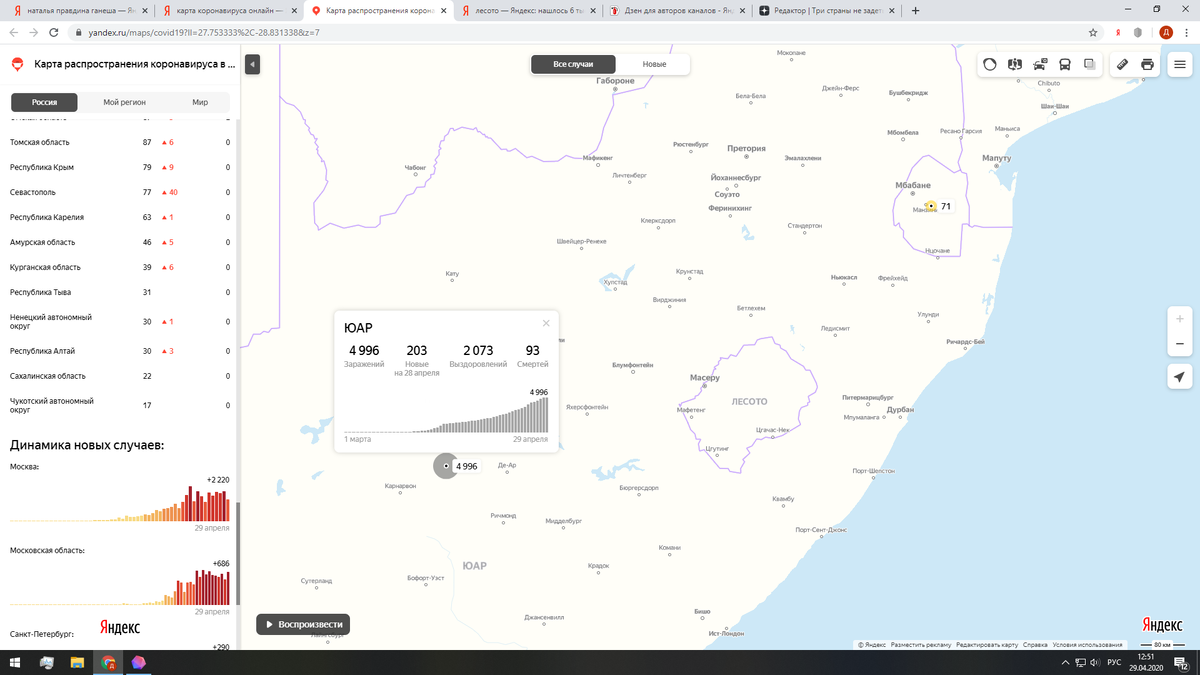Select the Республика Карелия row

(x=120, y=217)
